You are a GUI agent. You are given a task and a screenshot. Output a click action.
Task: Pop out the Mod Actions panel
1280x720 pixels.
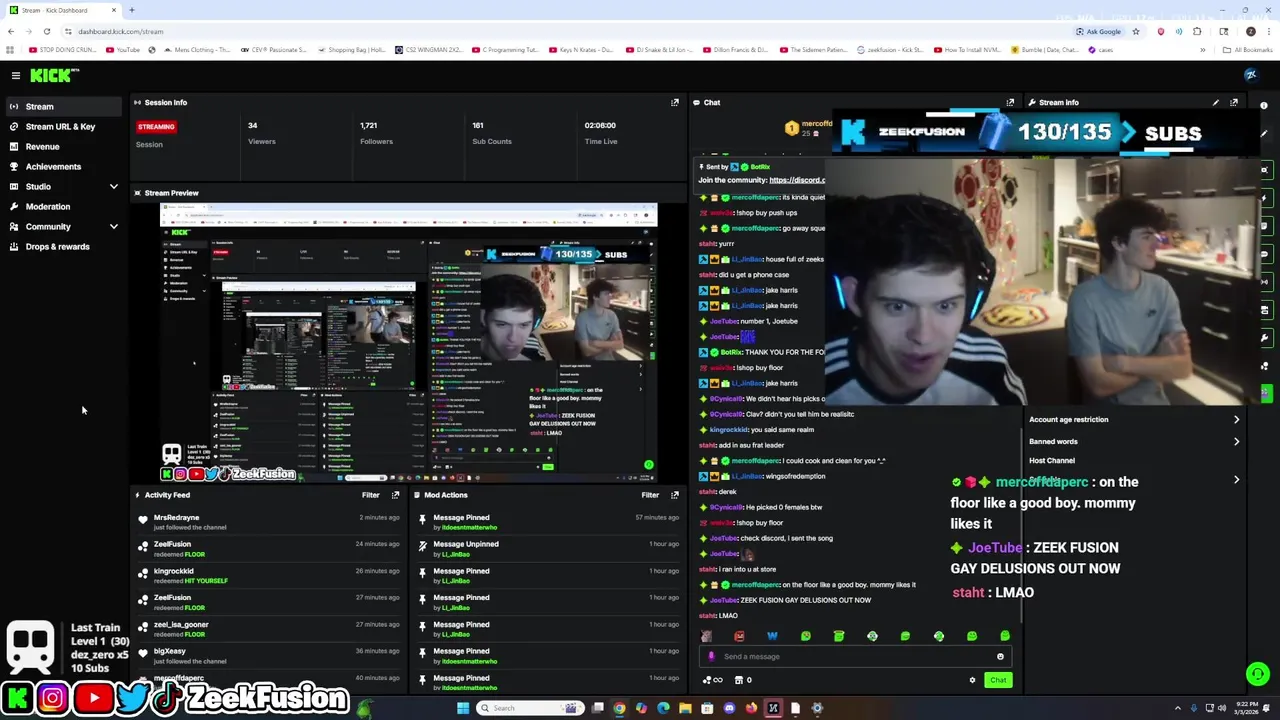675,495
